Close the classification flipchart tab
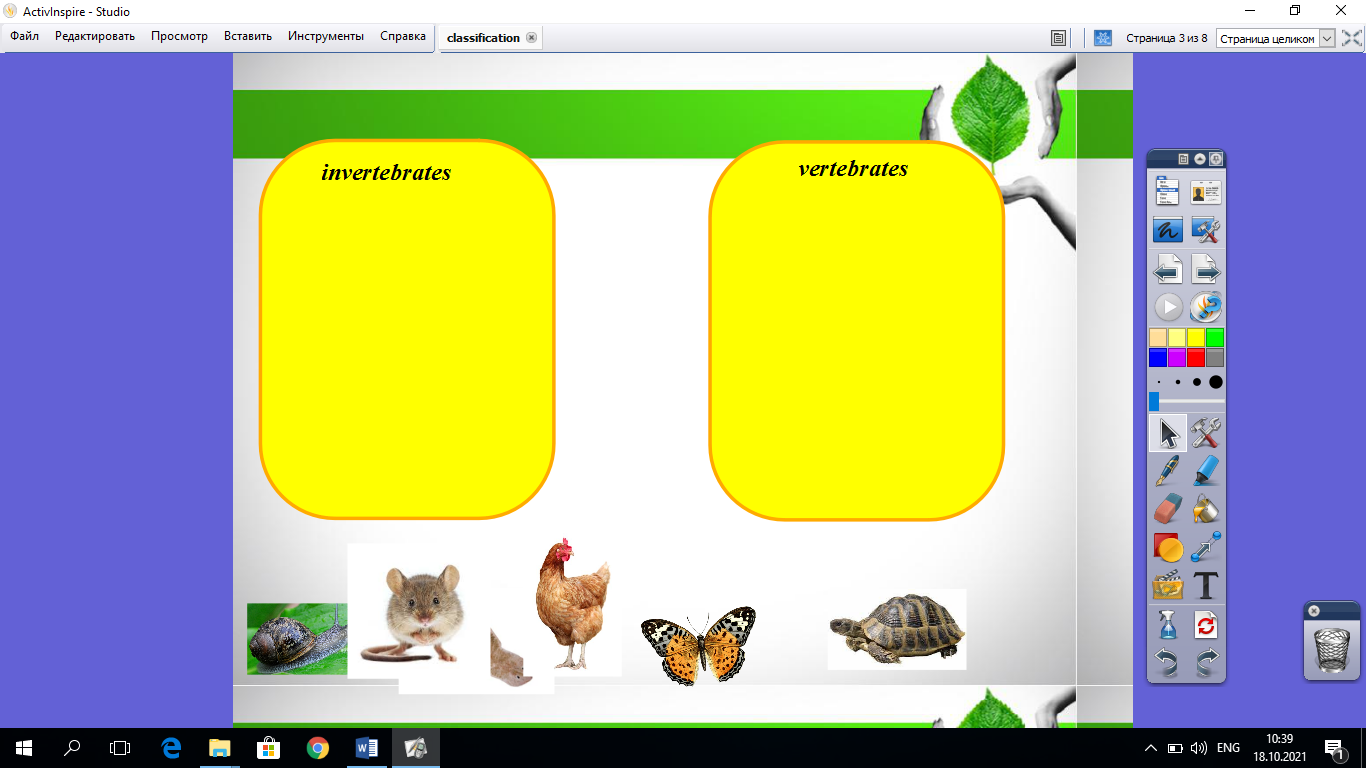Viewport: 1366px width, 768px height. [531, 38]
